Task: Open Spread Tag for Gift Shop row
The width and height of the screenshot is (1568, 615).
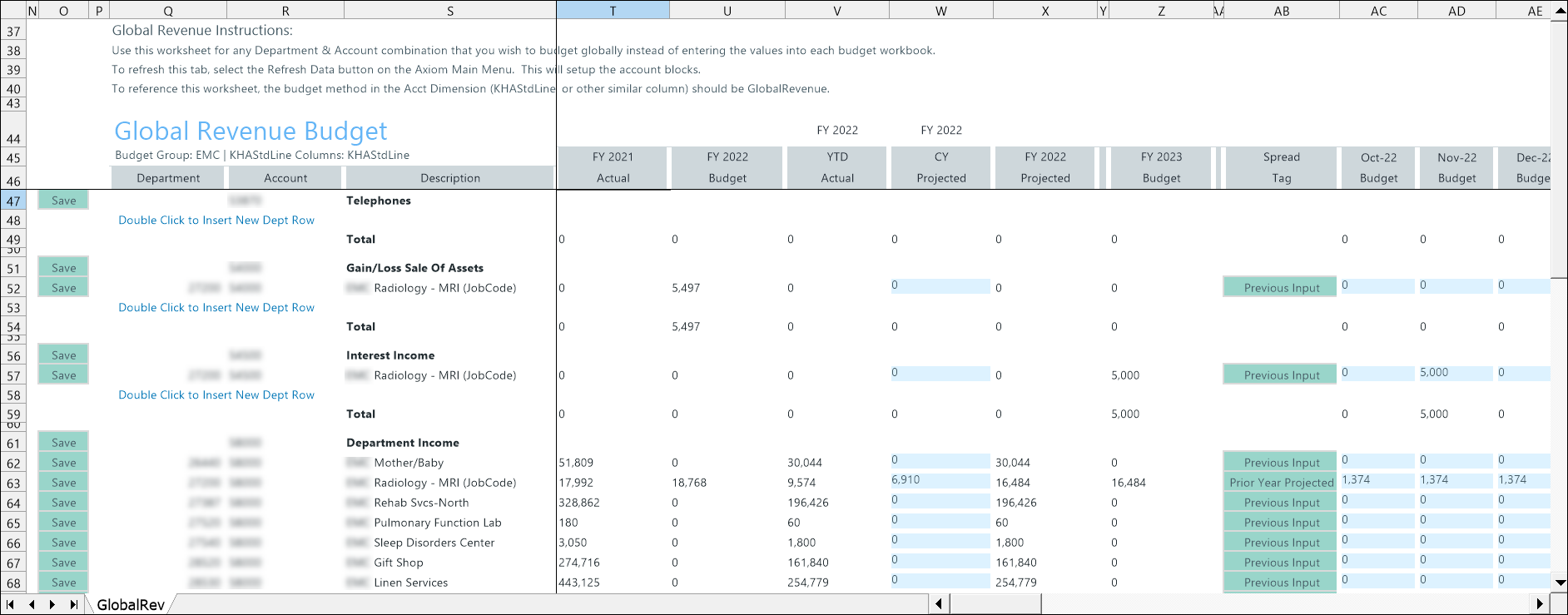Action: [x=1281, y=563]
